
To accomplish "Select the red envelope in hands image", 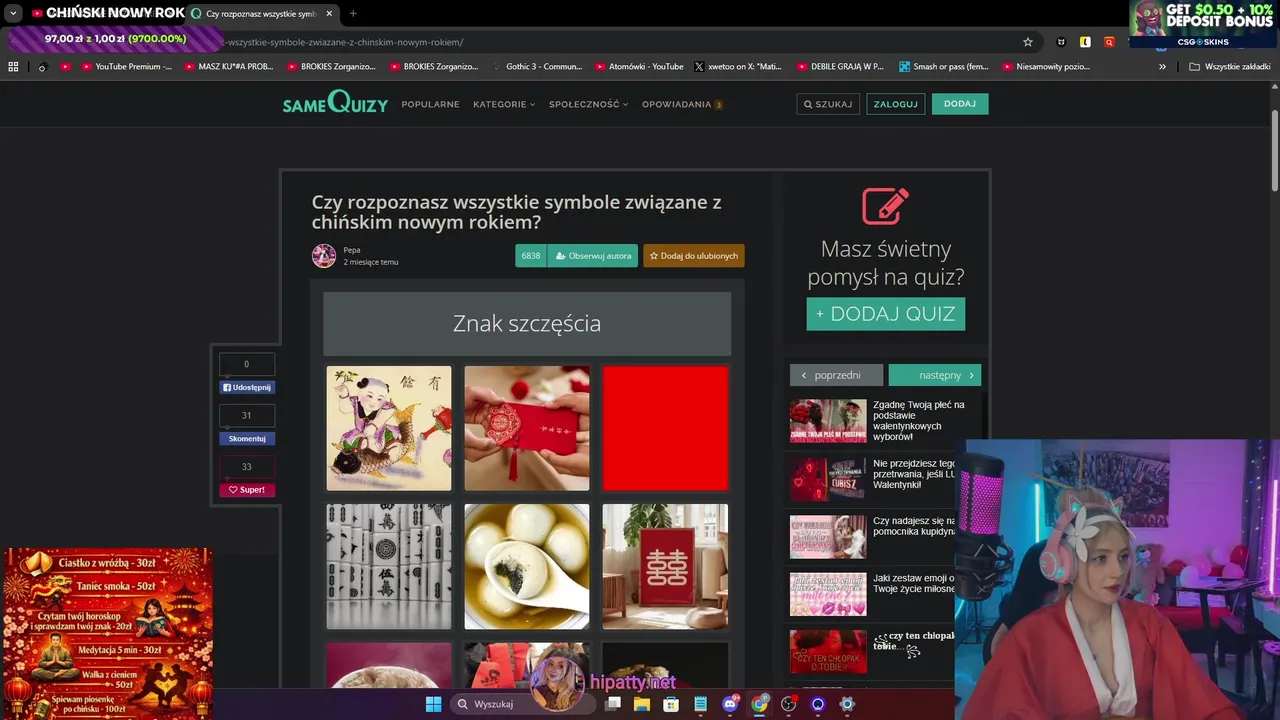I will (x=527, y=428).
